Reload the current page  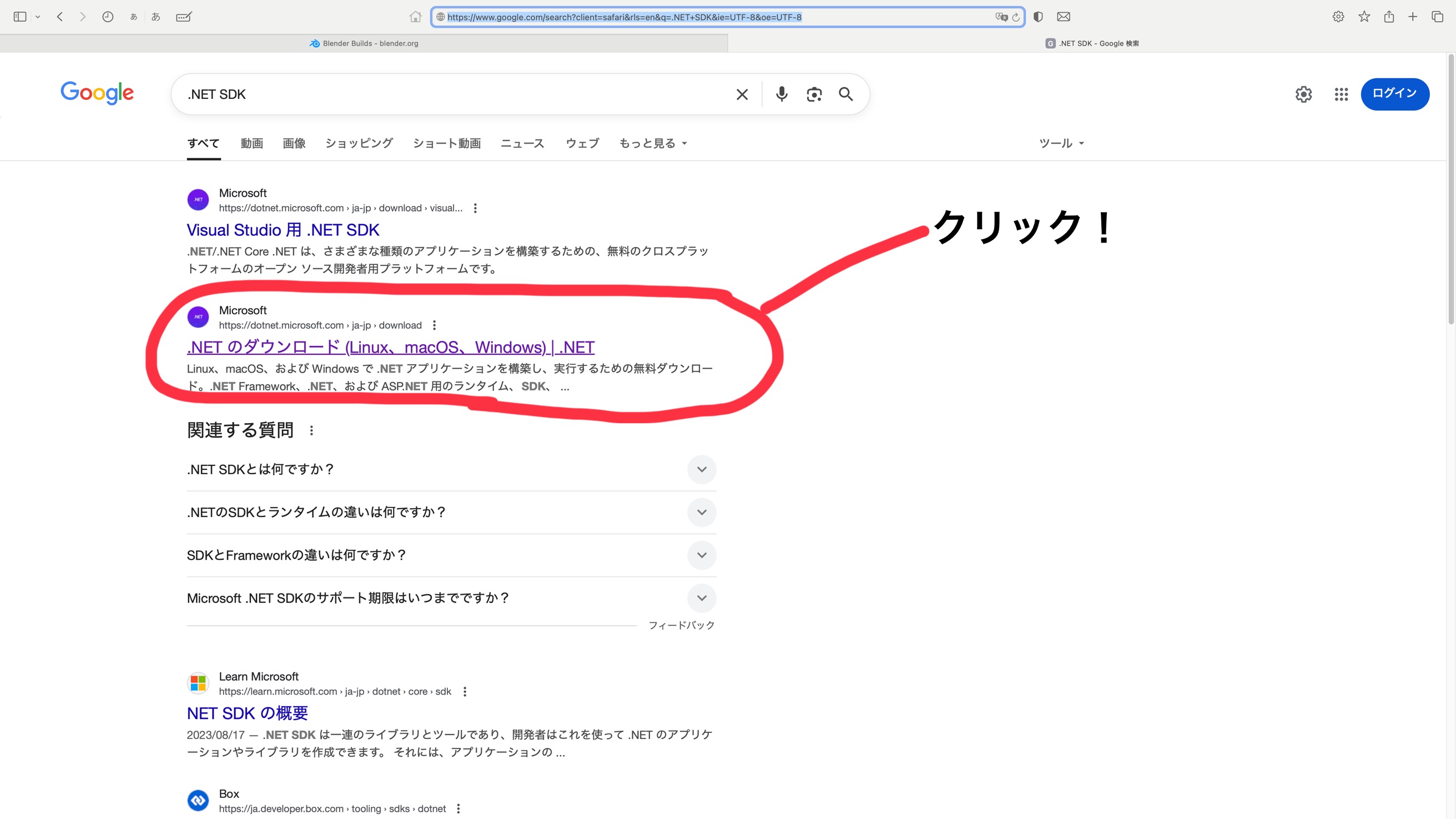pyautogui.click(x=1016, y=17)
